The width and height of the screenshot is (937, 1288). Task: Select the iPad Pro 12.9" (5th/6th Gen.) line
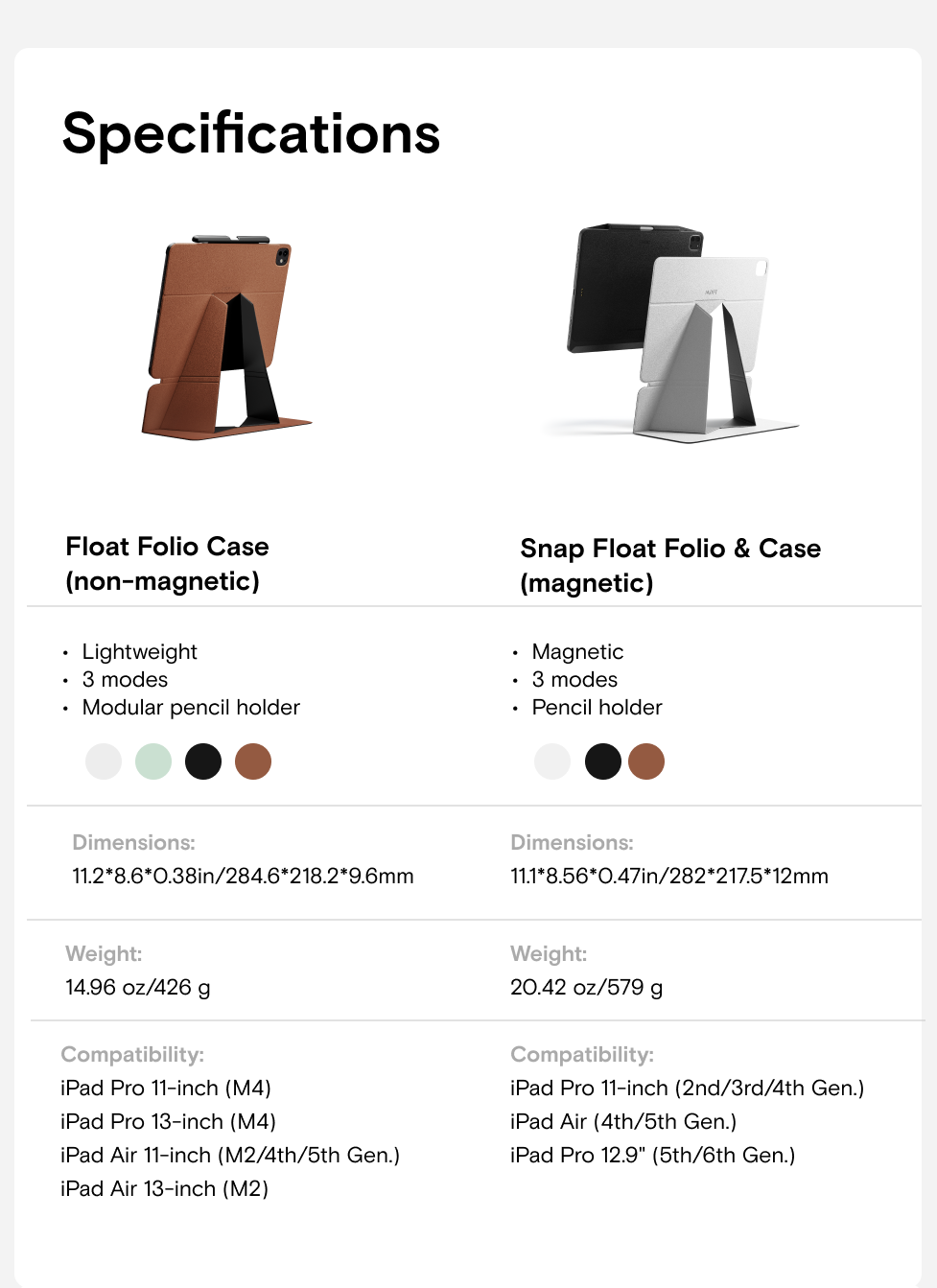(653, 1155)
